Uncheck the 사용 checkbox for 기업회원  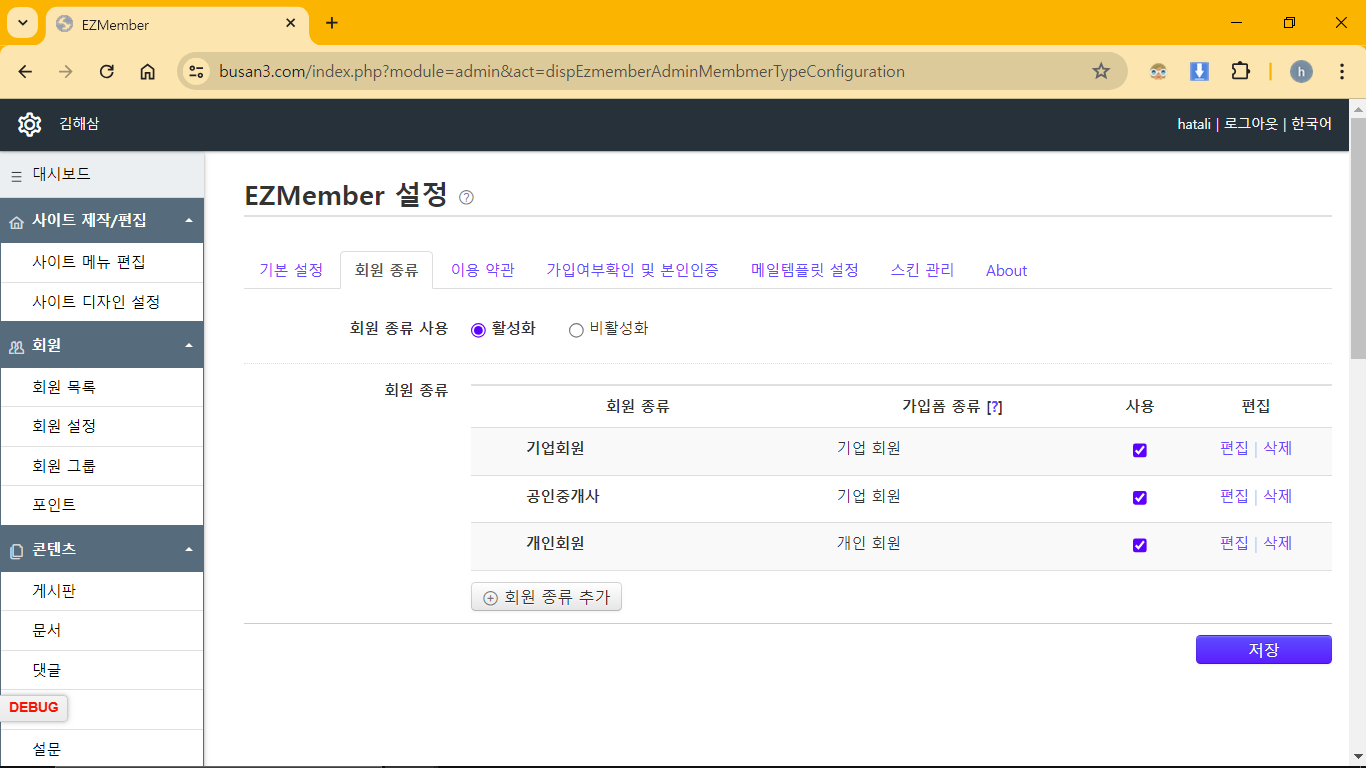click(x=1140, y=450)
